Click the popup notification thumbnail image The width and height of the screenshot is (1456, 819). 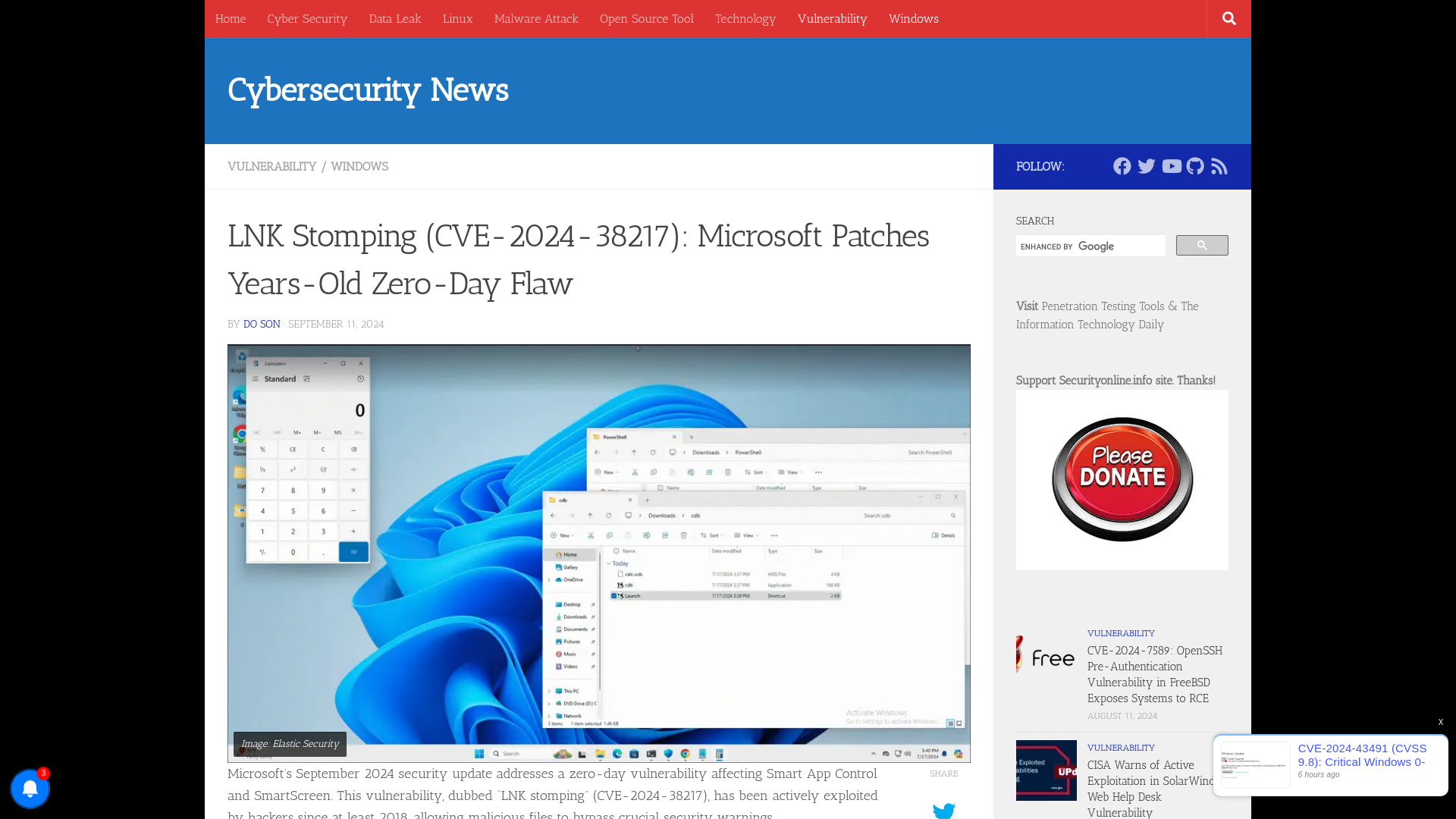point(1255,765)
